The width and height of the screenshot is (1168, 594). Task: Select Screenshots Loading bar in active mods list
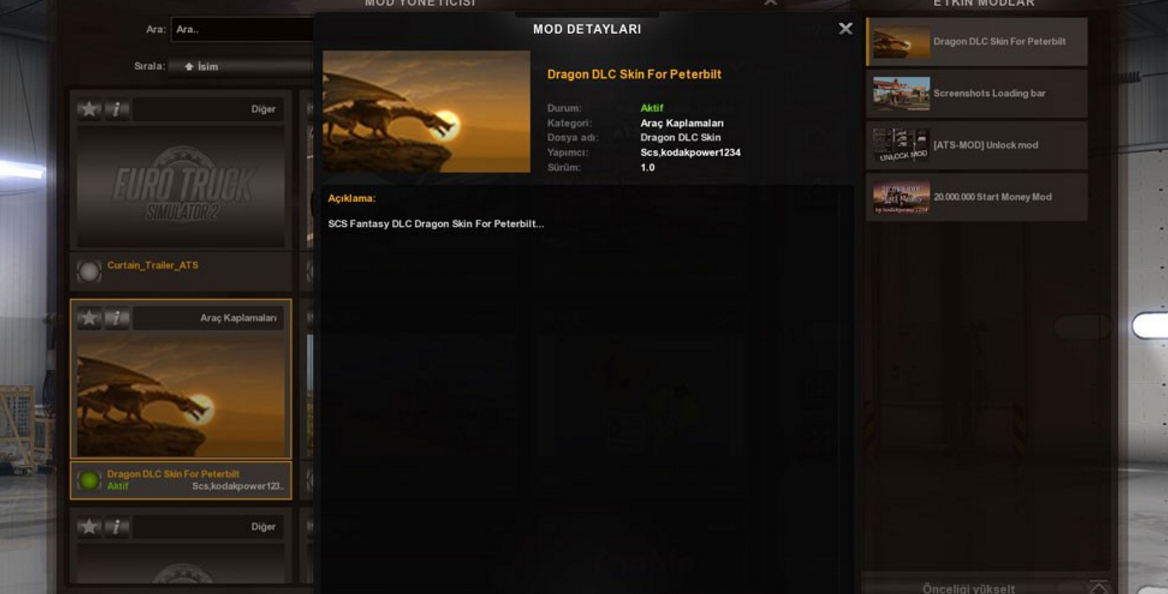pyautogui.click(x=977, y=93)
